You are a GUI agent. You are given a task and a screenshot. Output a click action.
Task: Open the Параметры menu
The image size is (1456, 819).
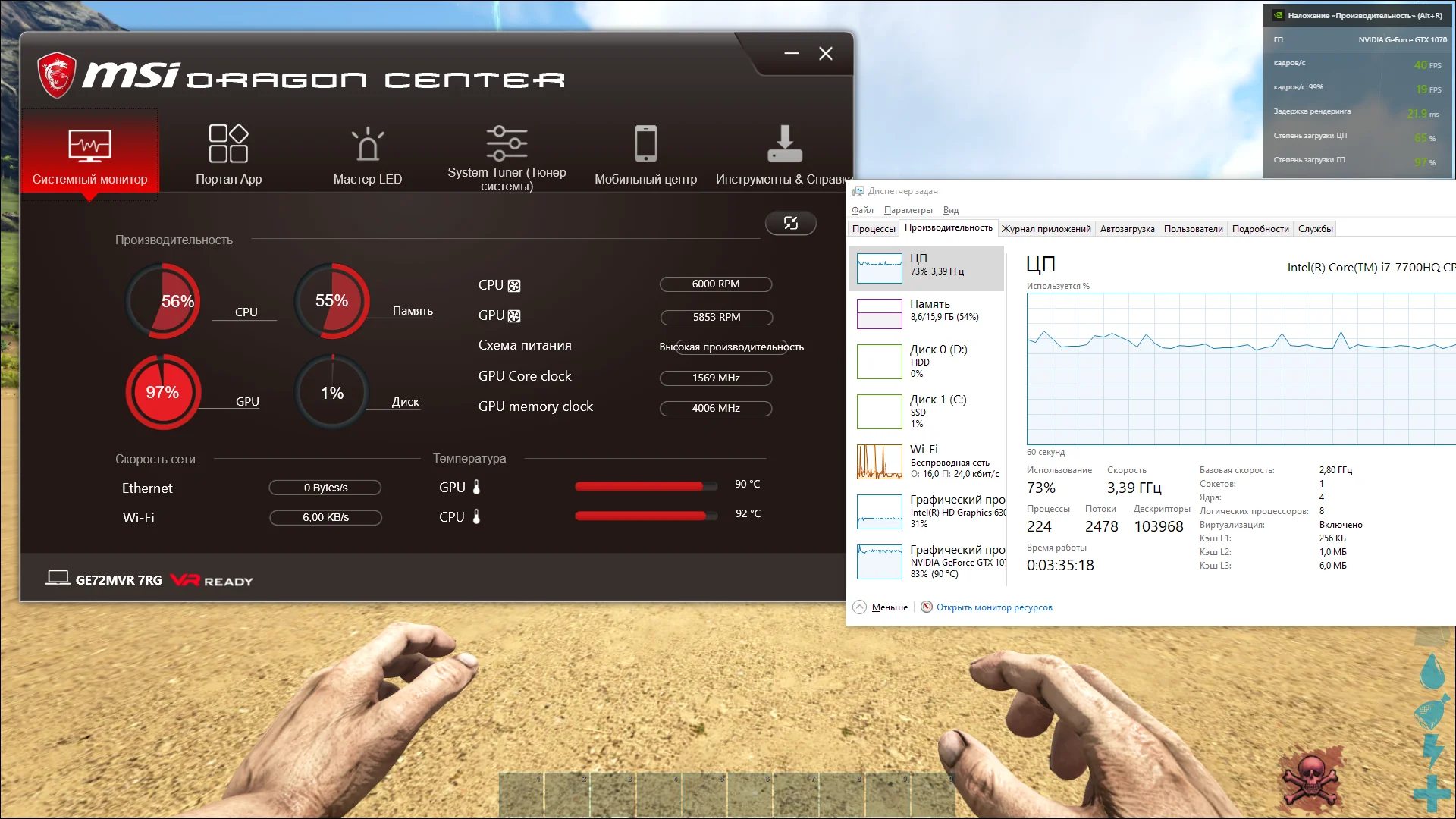pyautogui.click(x=908, y=210)
